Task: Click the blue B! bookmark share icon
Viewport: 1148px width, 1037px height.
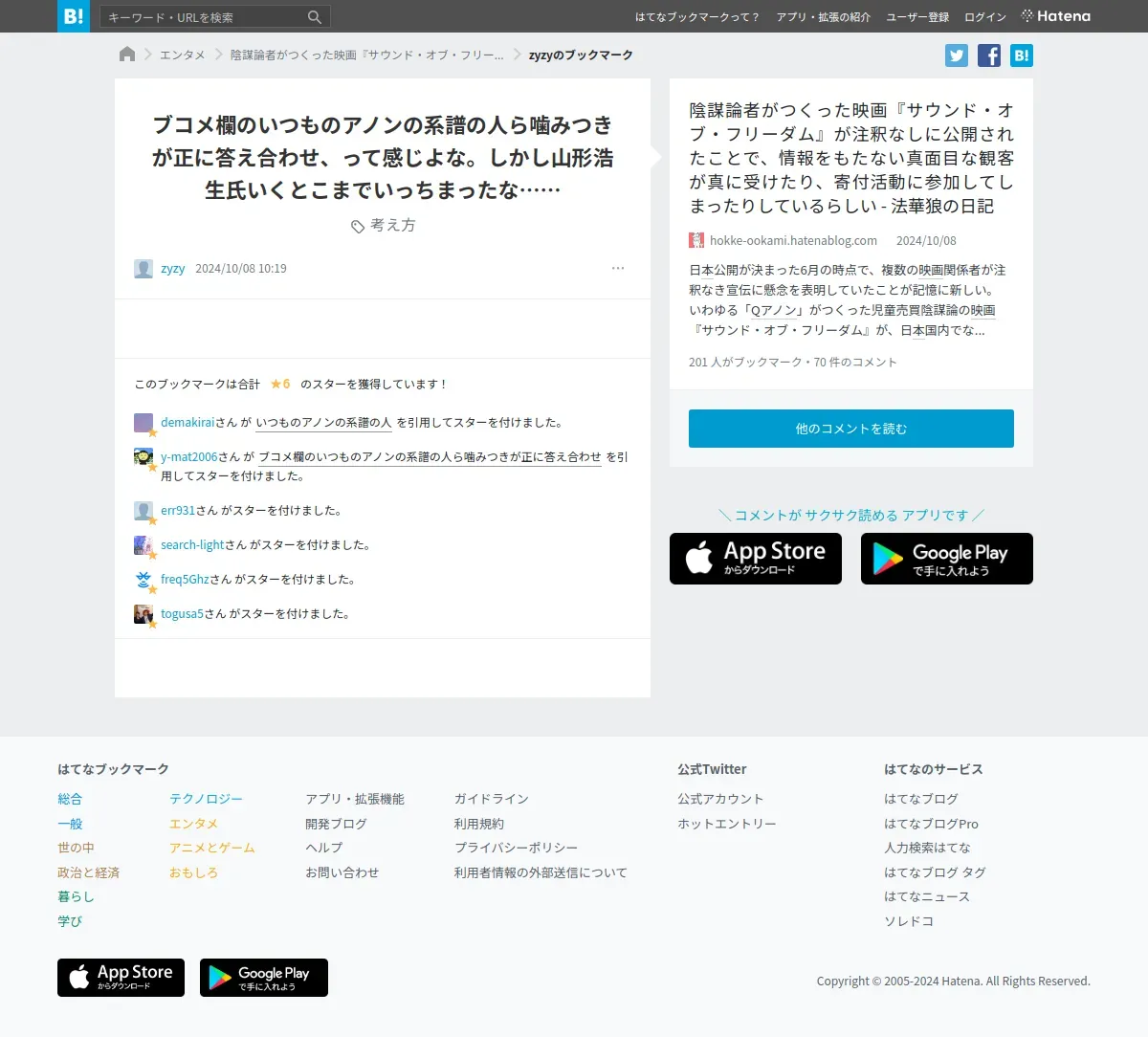Action: (1022, 55)
